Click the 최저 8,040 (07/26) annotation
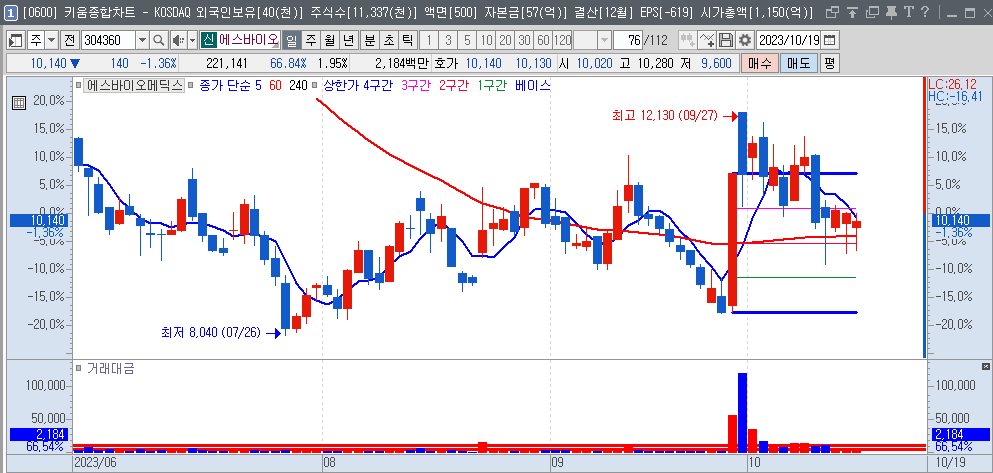The image size is (993, 473). 212,333
